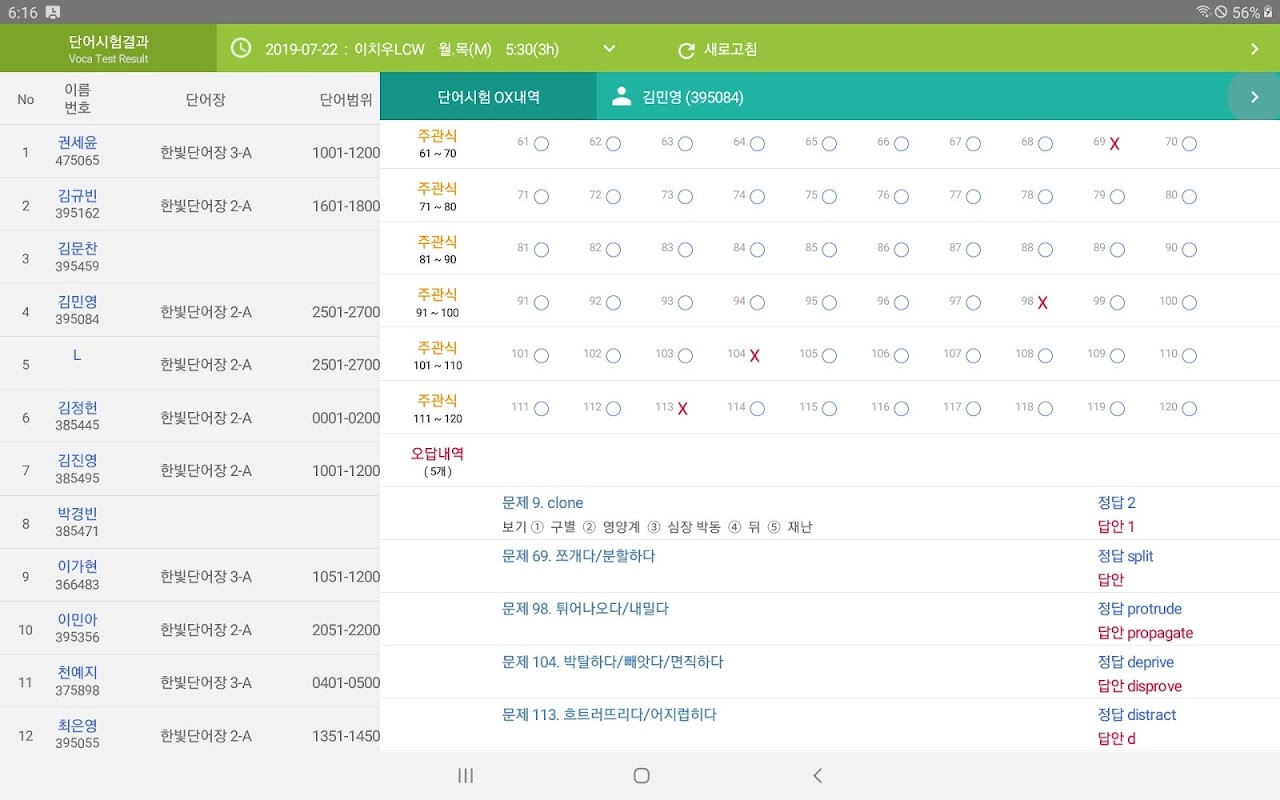
Task: Tap the X mark for question 69
Action: point(1114,144)
